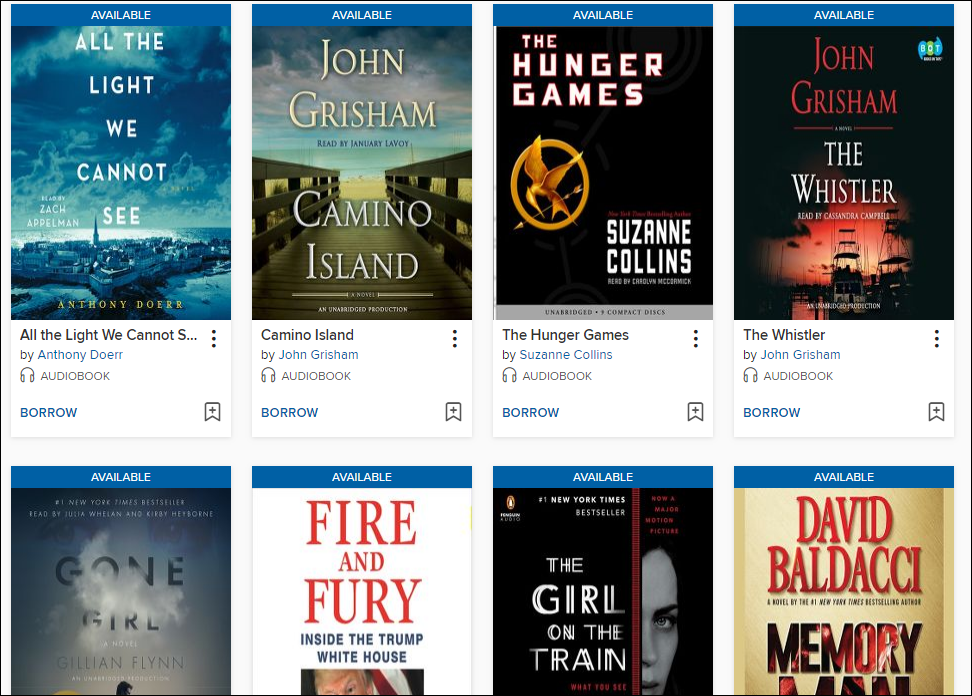Screen dimensions: 972x696
Task: Borrow the Camino Island audiobook
Action: (289, 413)
